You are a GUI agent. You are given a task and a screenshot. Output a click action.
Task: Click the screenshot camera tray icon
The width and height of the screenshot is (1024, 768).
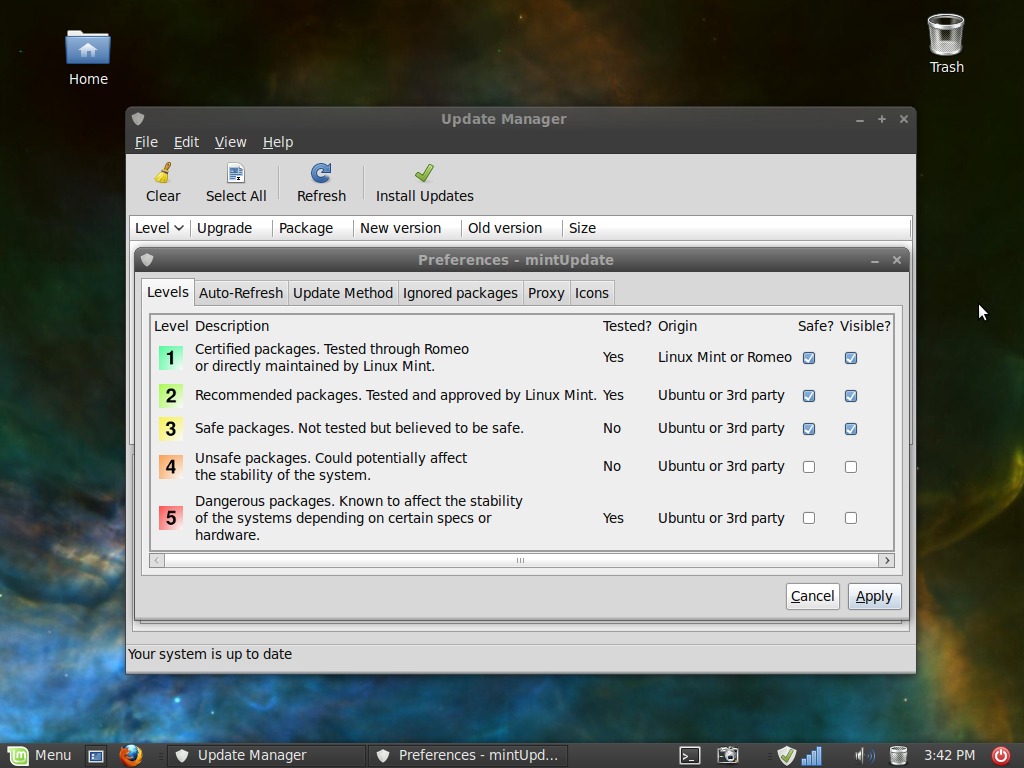pos(728,756)
